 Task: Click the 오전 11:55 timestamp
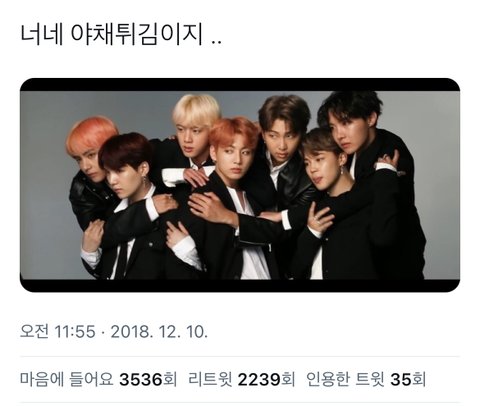pyautogui.click(x=58, y=332)
